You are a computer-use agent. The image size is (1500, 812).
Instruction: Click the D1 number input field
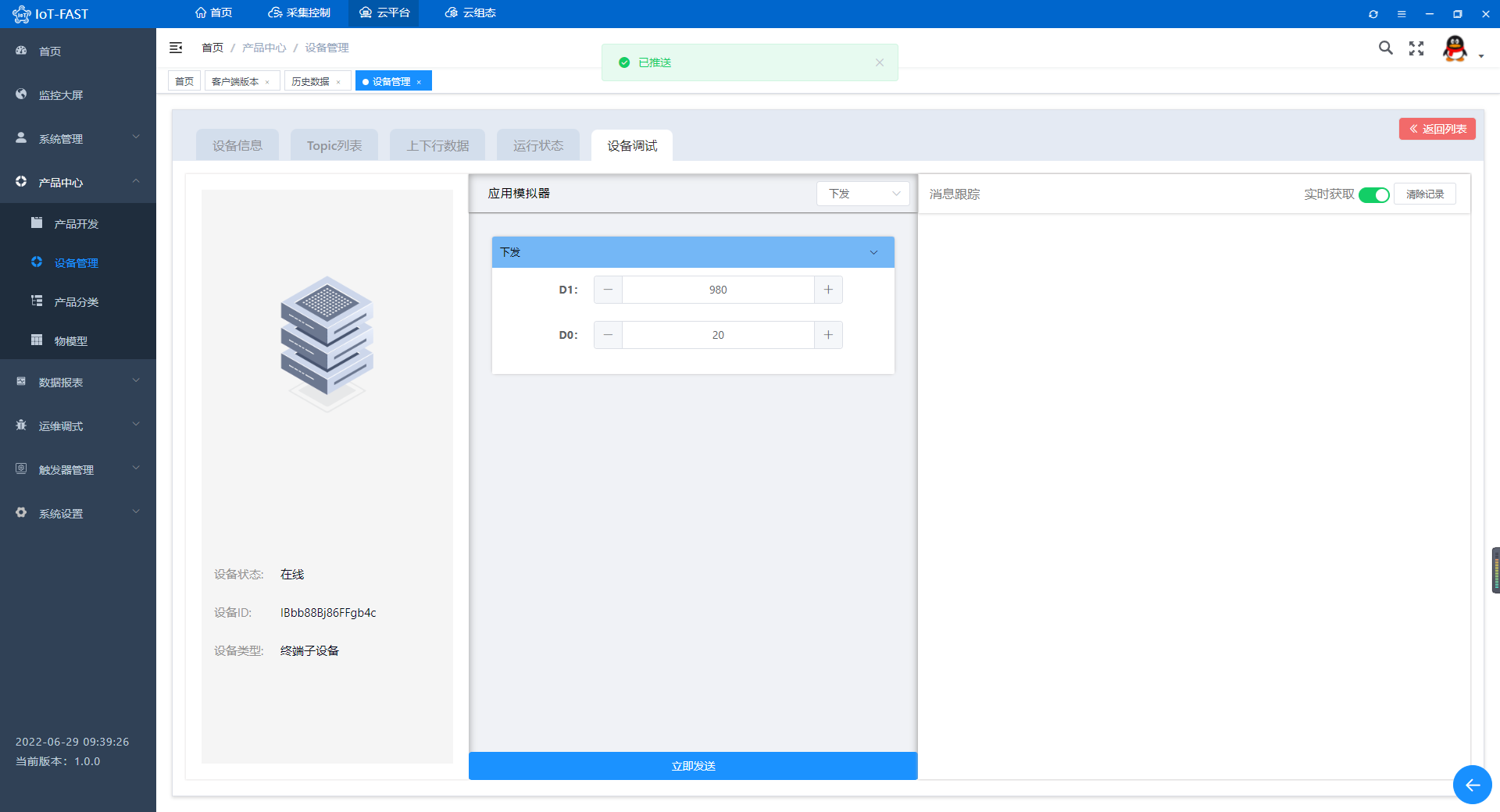[718, 290]
